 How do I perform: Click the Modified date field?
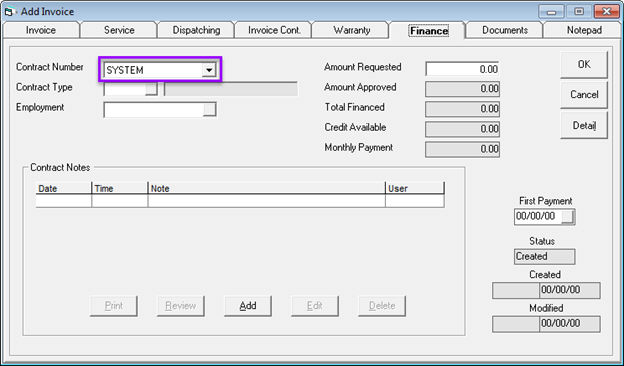[x=570, y=324]
